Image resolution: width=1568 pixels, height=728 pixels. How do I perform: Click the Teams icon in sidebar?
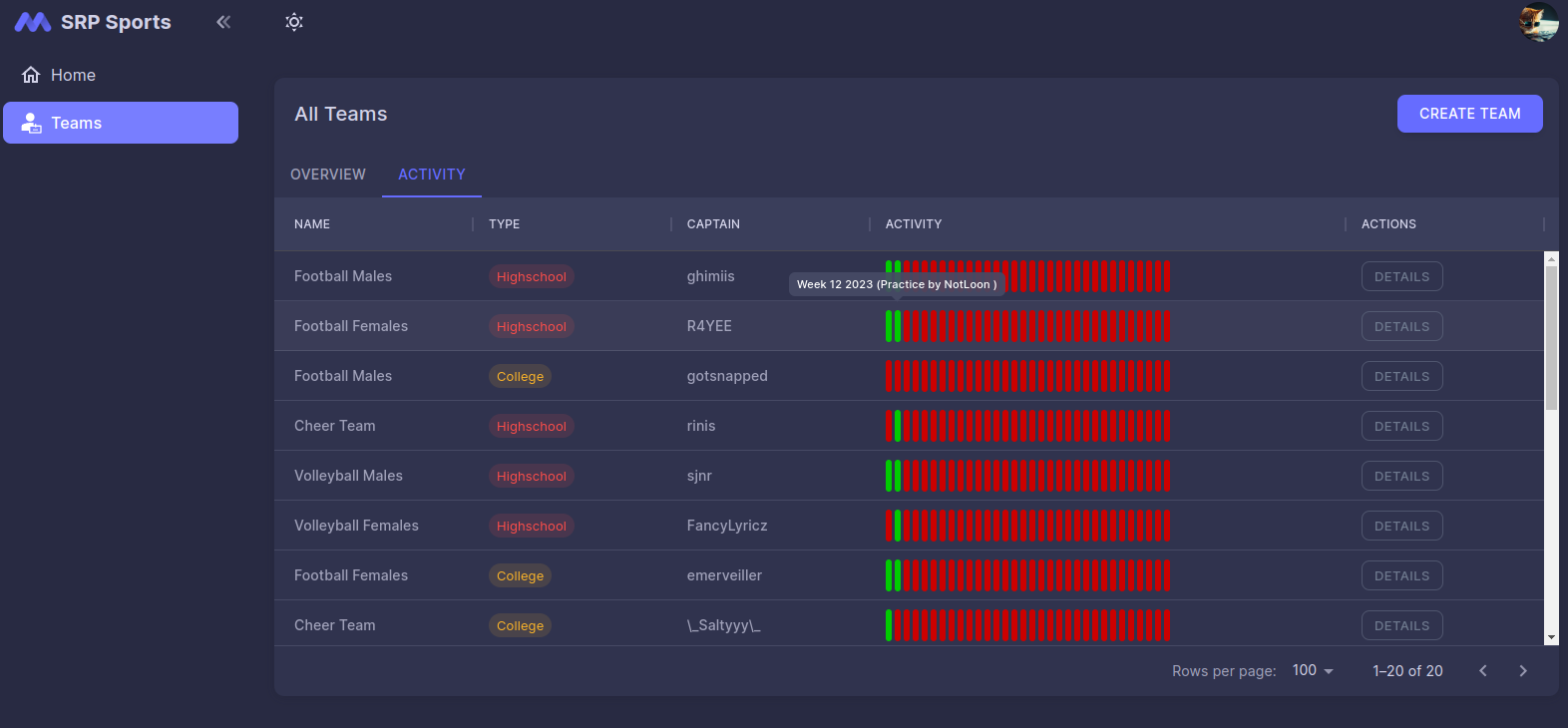click(x=31, y=123)
